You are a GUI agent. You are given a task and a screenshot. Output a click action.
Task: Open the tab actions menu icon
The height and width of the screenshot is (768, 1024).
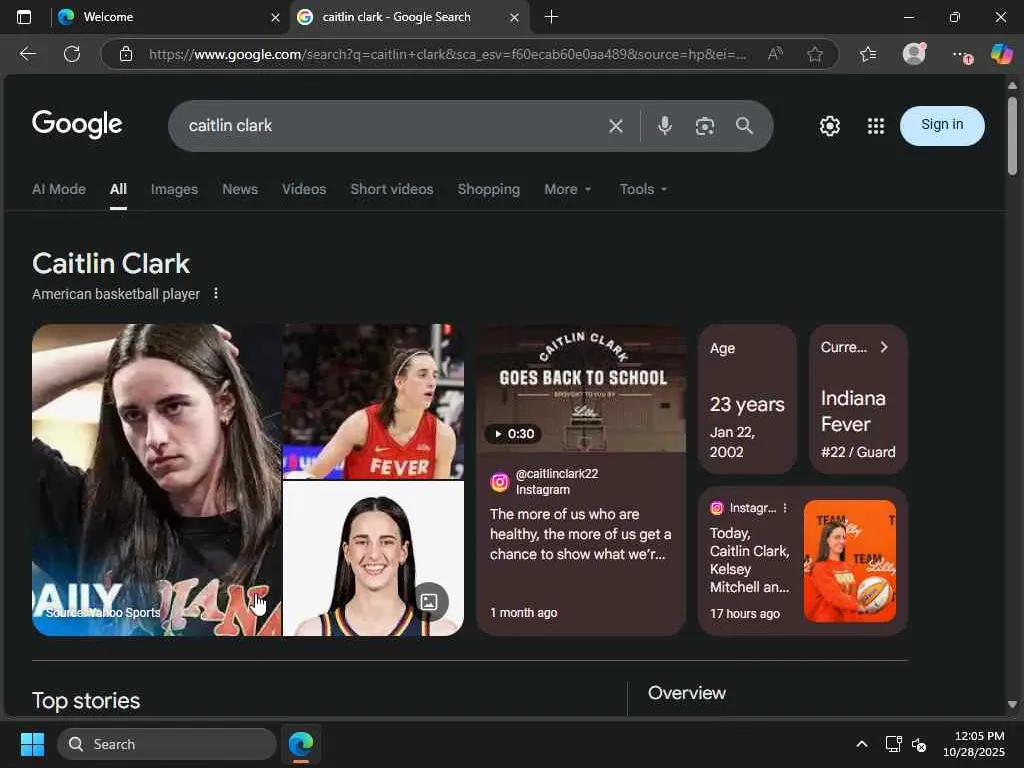pyautogui.click(x=24, y=17)
